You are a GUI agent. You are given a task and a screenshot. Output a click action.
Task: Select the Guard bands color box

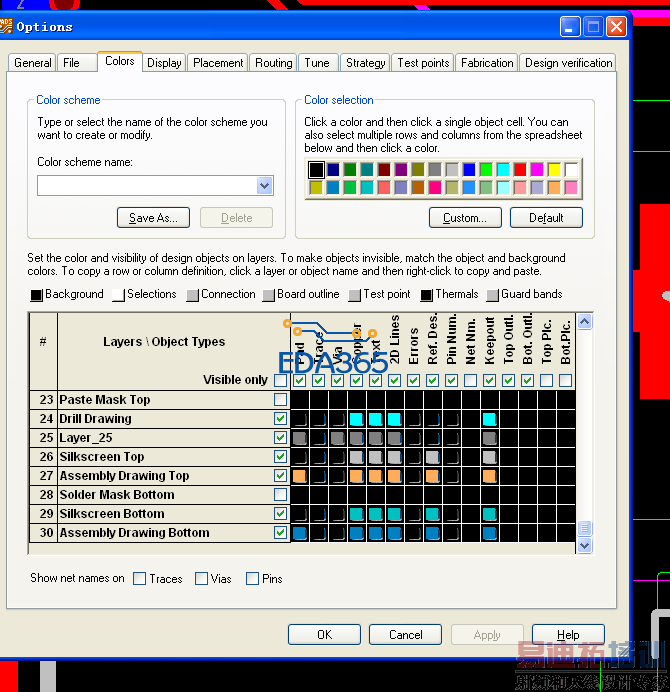point(492,295)
